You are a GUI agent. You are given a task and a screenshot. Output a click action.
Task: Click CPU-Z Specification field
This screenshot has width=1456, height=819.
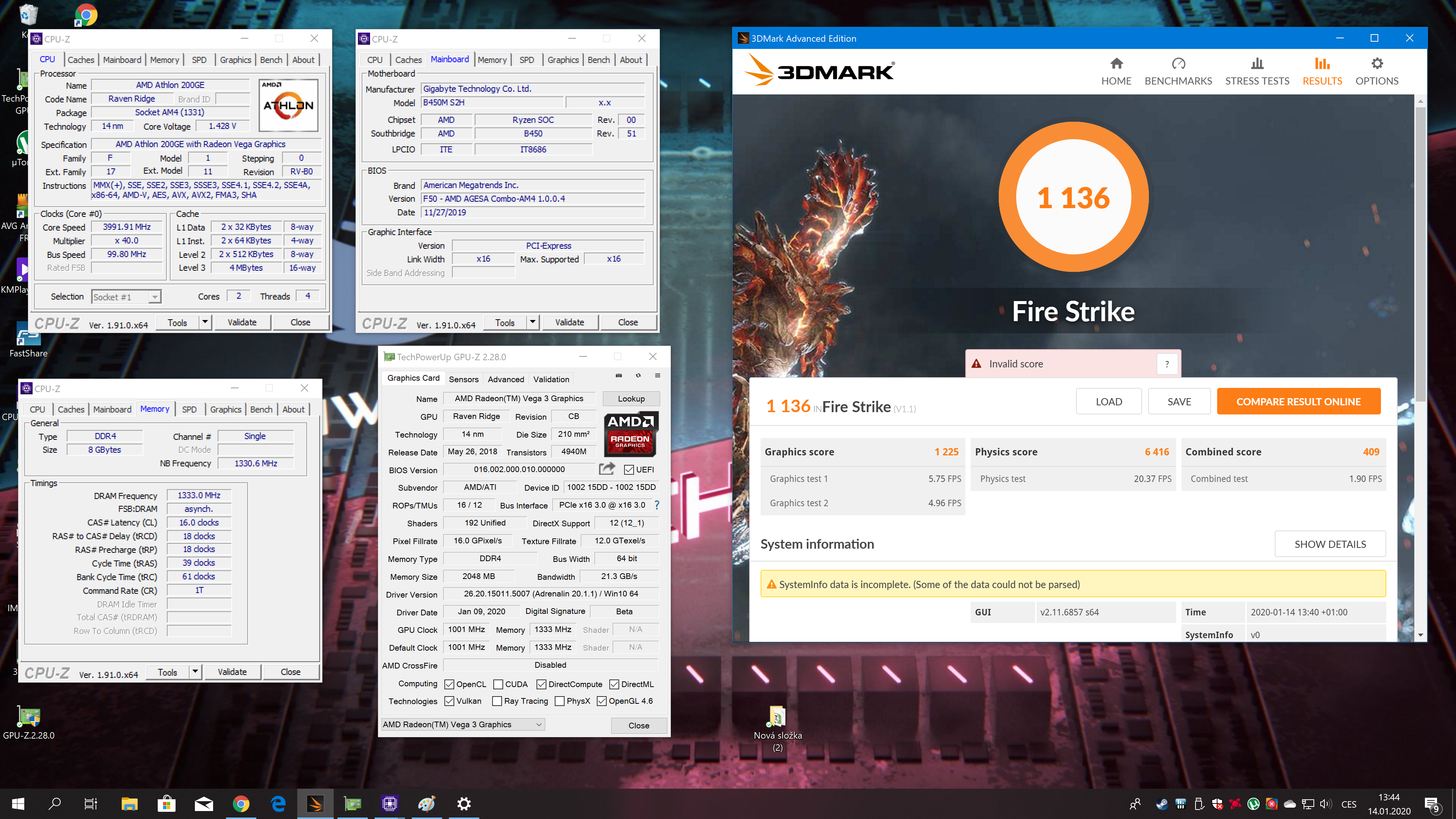[206, 144]
